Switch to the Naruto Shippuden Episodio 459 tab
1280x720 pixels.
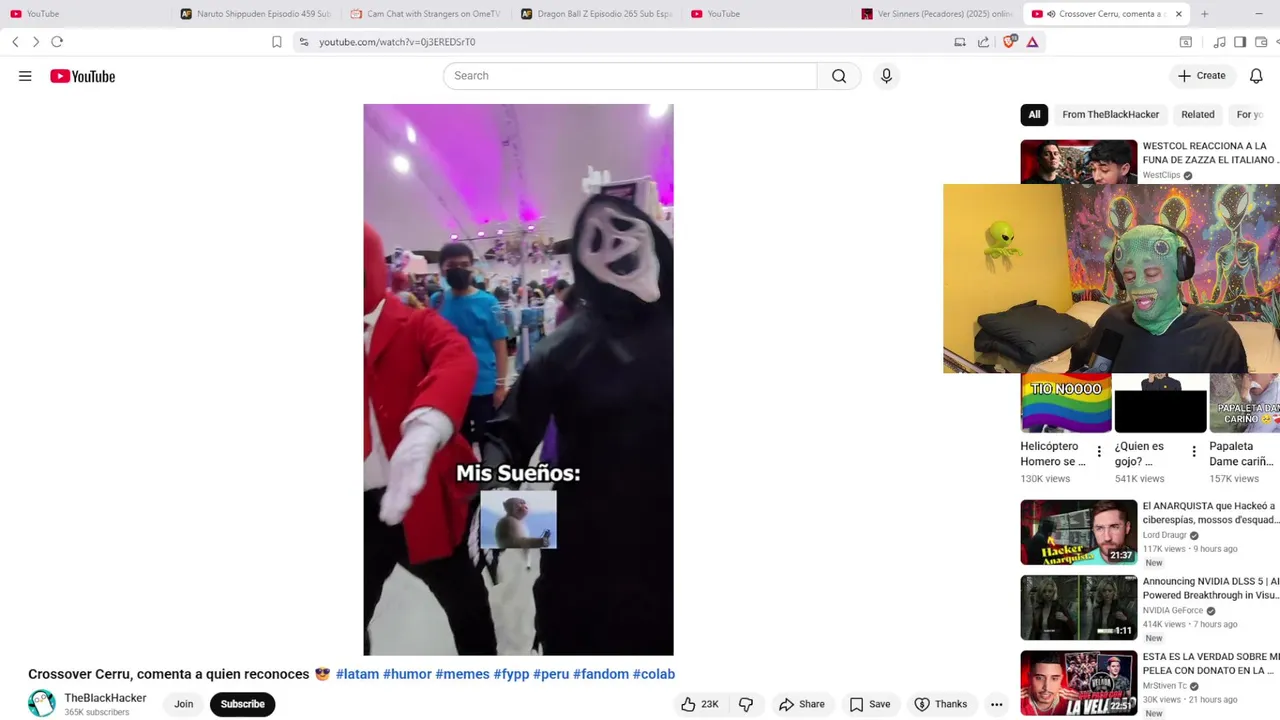(255, 14)
